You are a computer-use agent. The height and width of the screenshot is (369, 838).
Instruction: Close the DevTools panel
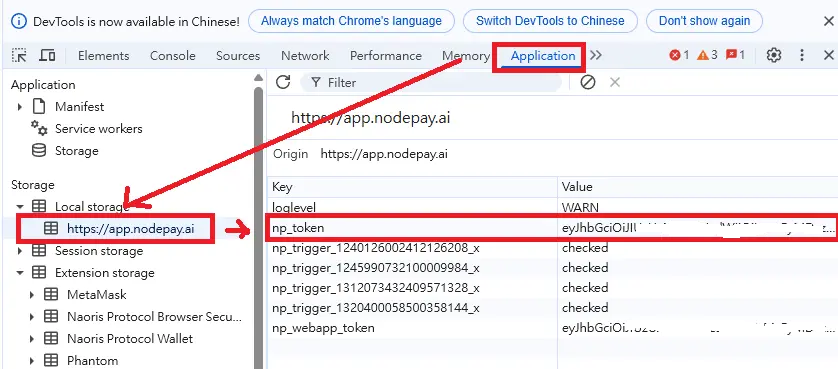coord(829,55)
